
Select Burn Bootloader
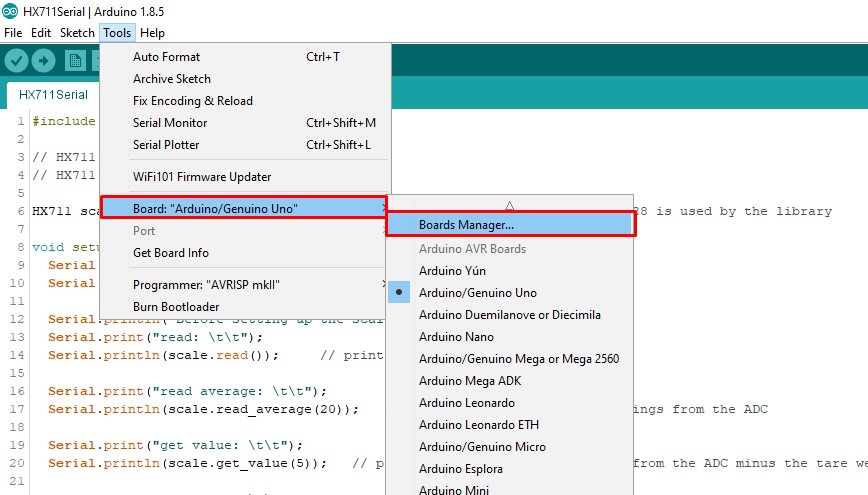(245, 307)
